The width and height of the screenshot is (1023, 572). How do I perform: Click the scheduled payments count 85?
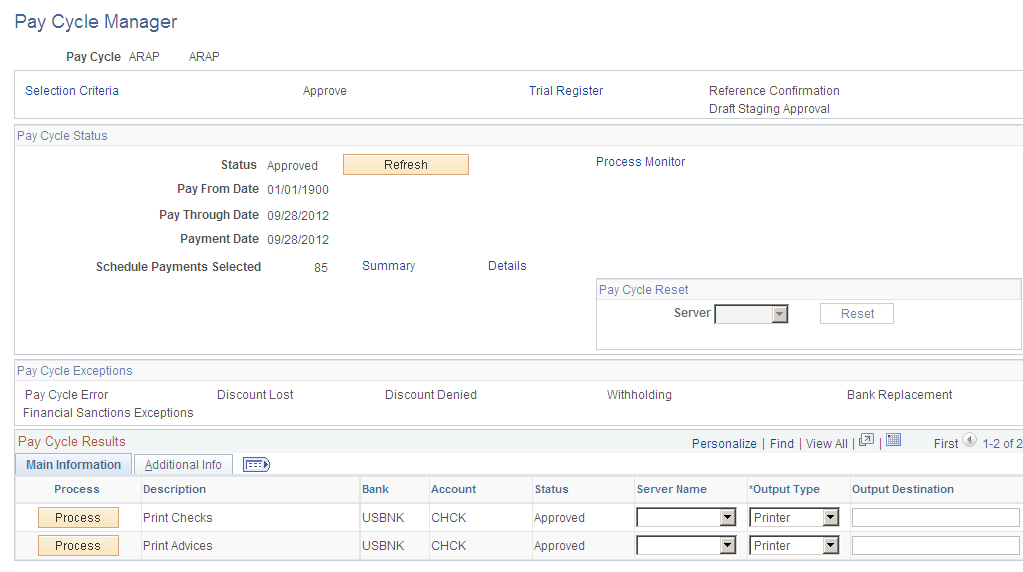pyautogui.click(x=320, y=267)
